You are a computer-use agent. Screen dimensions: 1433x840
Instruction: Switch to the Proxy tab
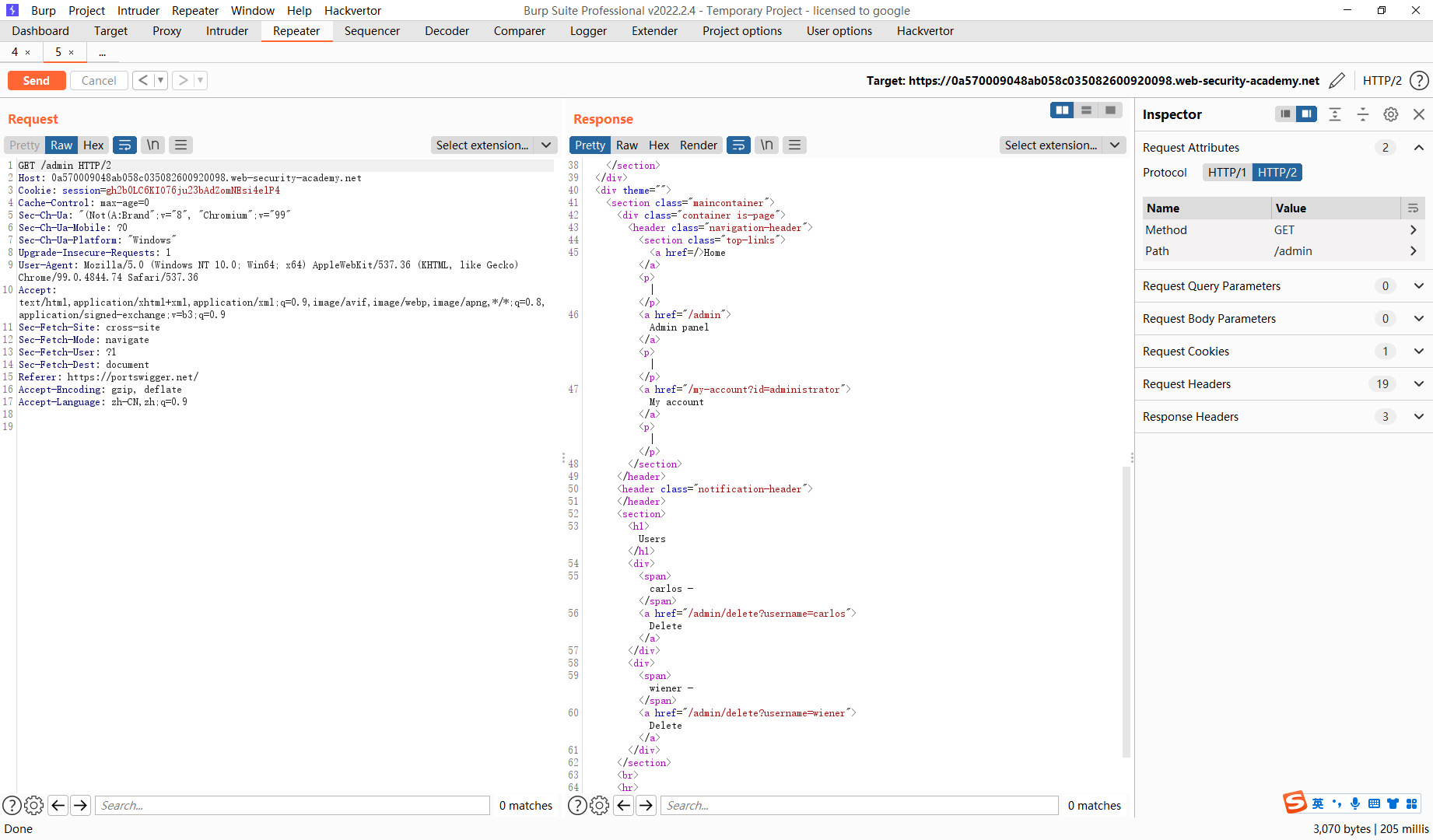(166, 31)
